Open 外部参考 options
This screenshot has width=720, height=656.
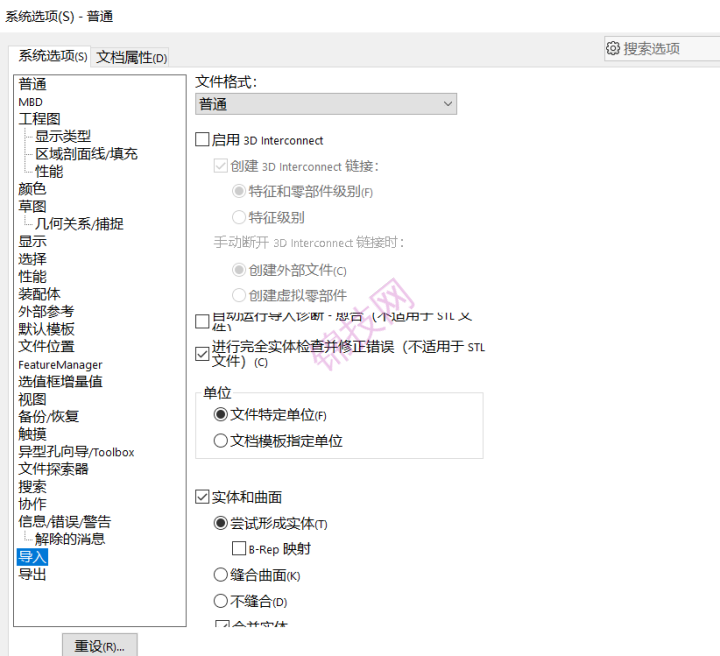46,311
